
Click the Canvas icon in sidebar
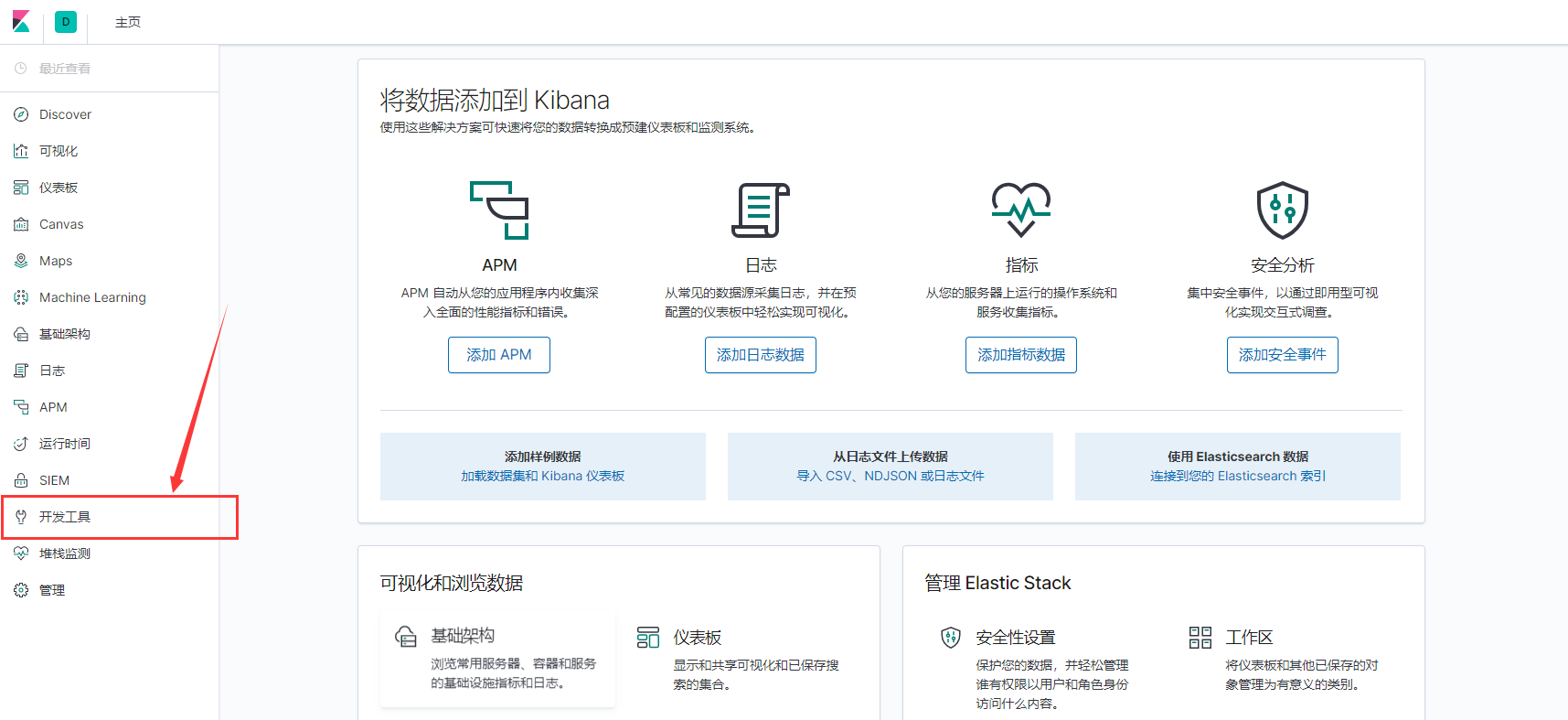(21, 224)
